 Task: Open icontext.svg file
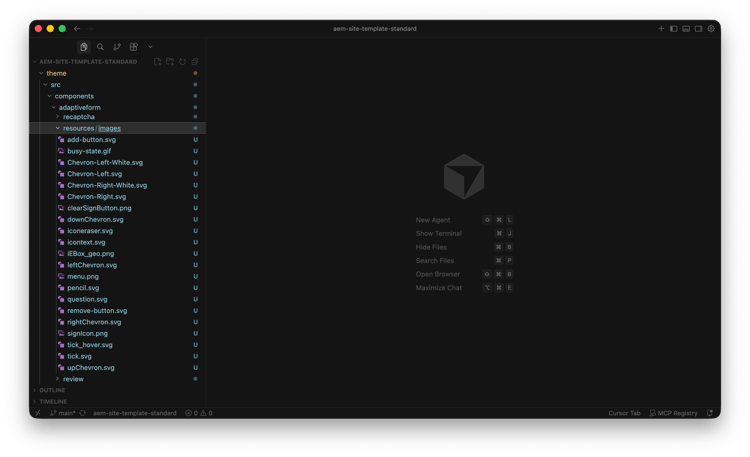click(x=86, y=242)
